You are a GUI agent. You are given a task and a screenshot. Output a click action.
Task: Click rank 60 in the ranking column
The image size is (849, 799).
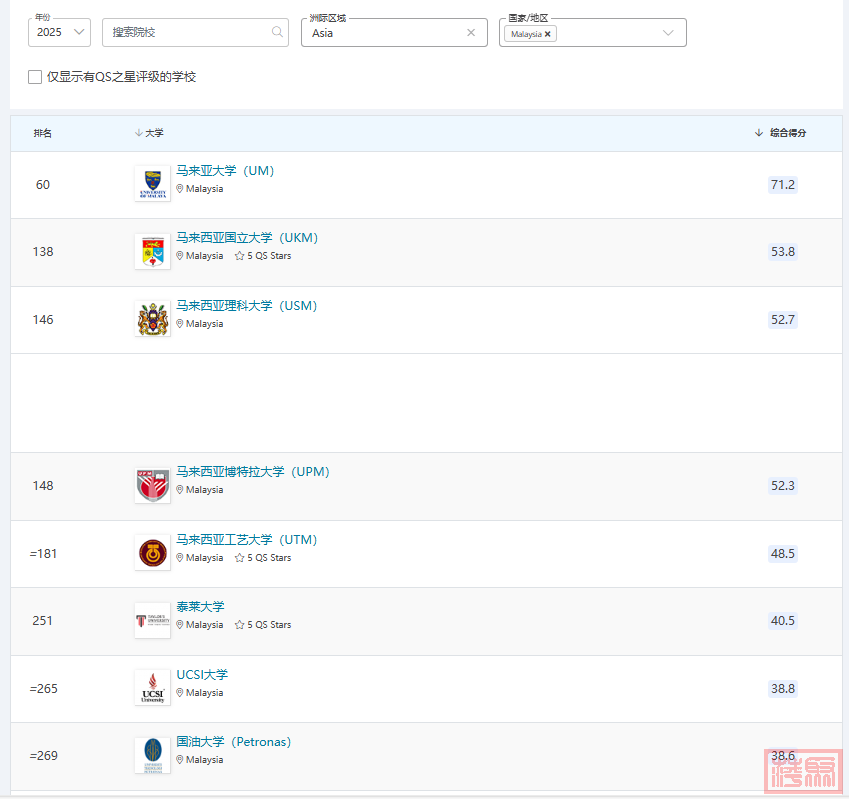pos(43,185)
